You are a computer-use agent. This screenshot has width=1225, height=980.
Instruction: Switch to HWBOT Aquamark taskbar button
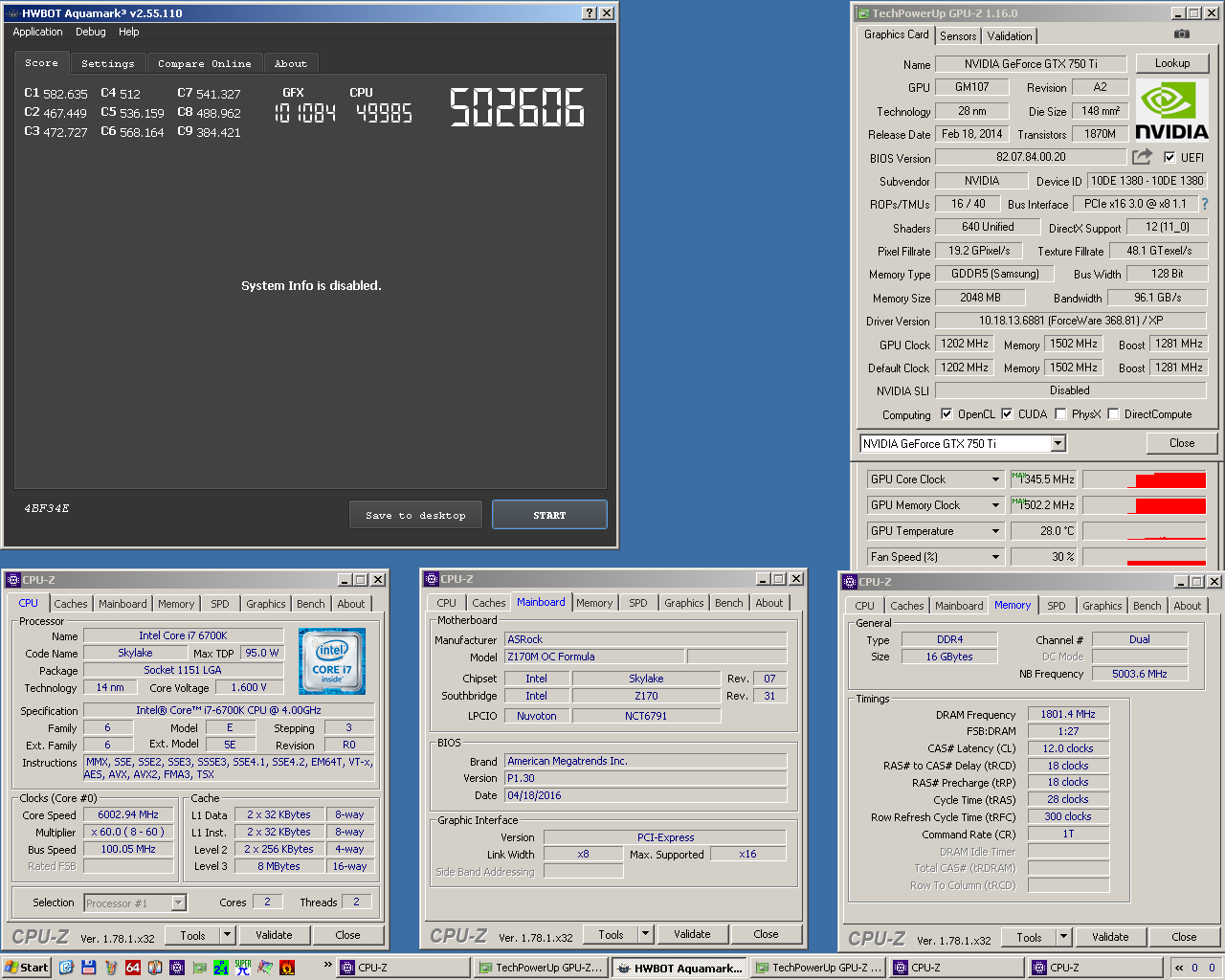point(679,968)
